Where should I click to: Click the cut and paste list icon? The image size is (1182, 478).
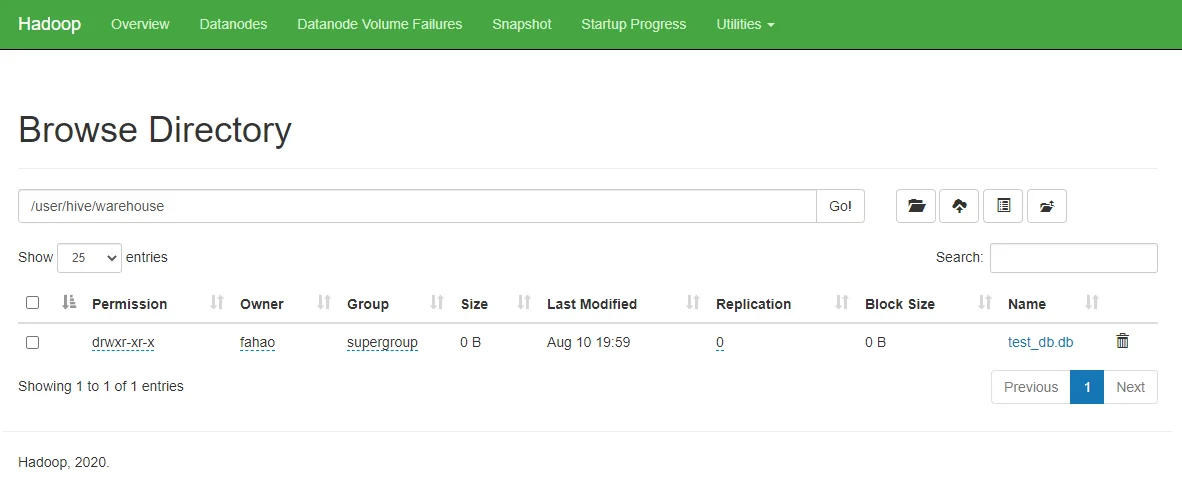point(1004,206)
